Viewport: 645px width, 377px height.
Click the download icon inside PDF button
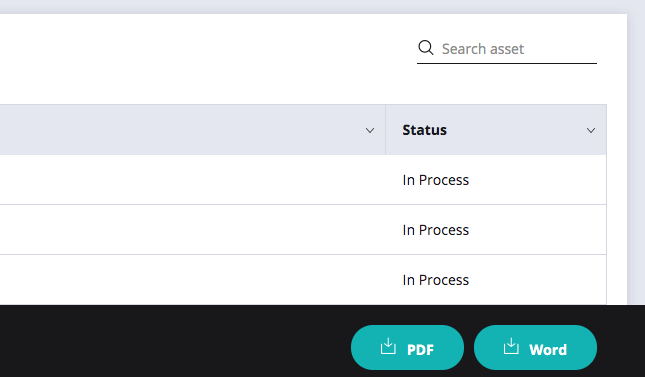tap(388, 347)
